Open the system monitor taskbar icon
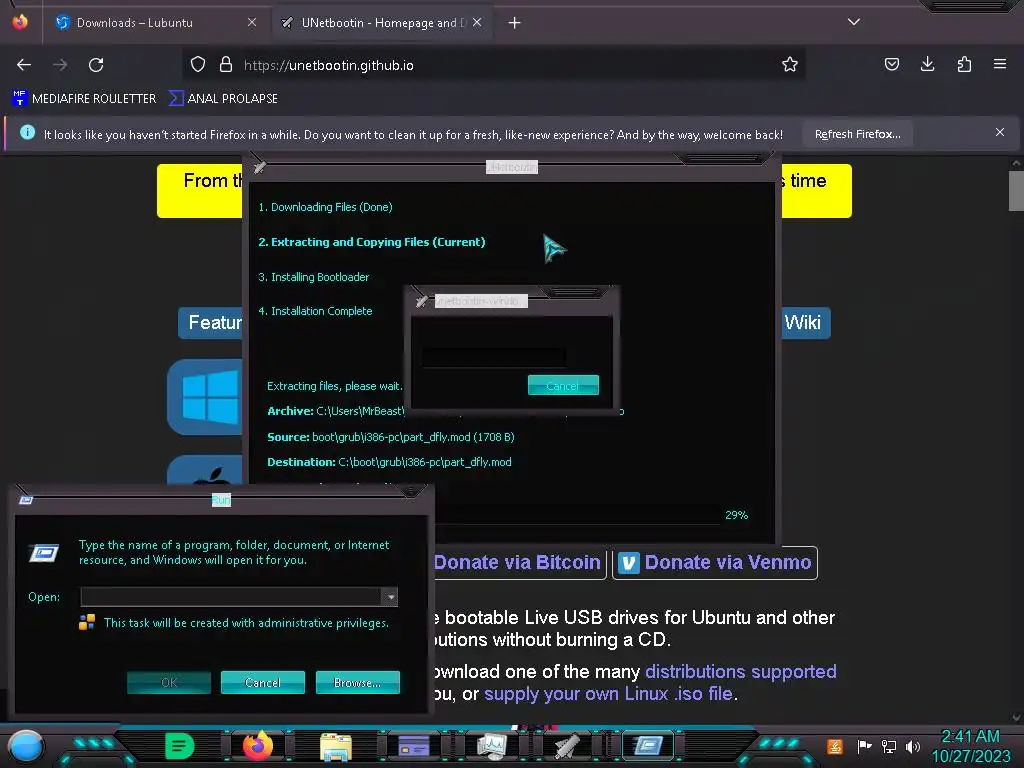This screenshot has height=768, width=1024. coord(491,746)
